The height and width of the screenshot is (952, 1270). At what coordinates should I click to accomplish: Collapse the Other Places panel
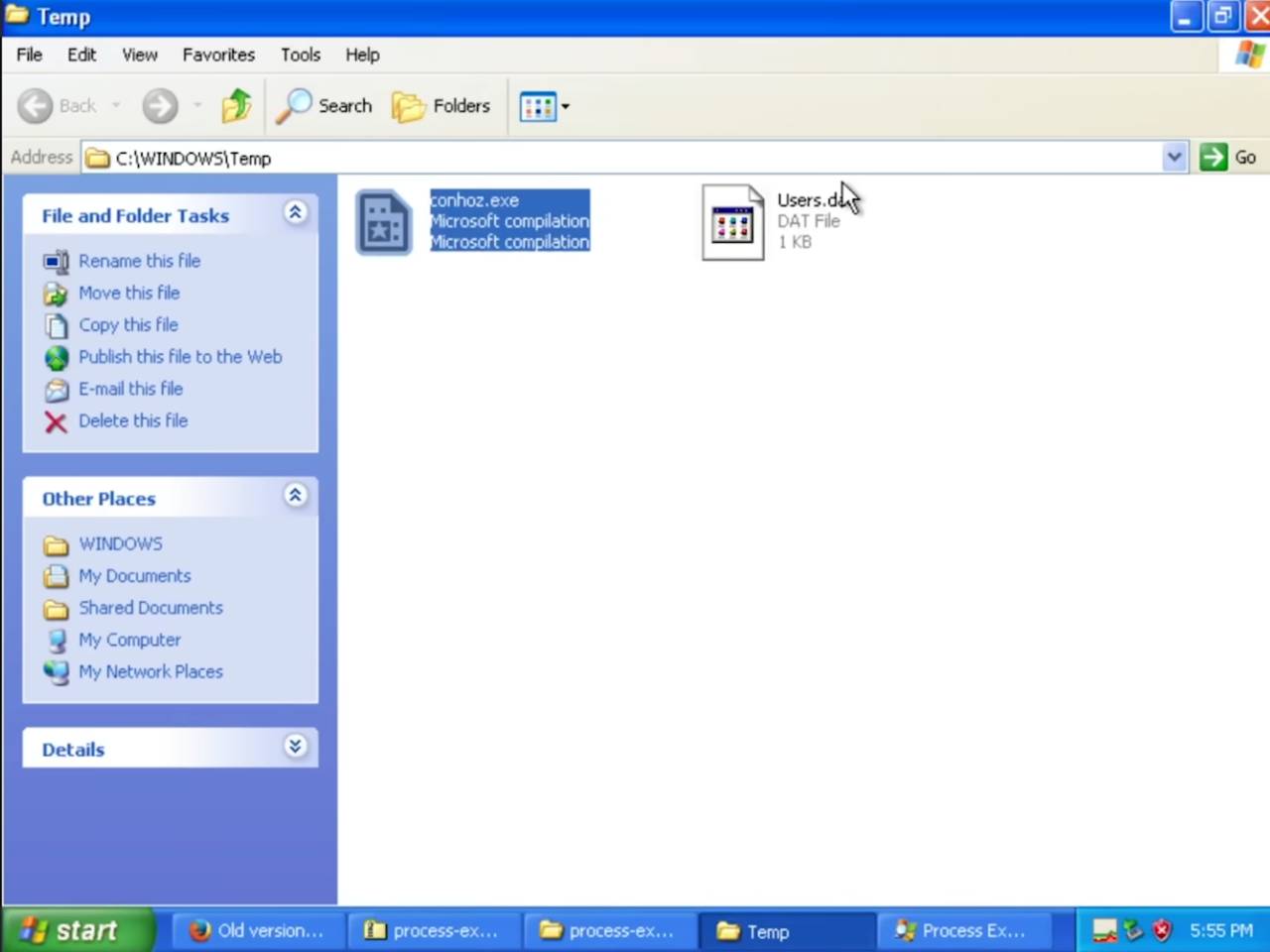pos(295,495)
